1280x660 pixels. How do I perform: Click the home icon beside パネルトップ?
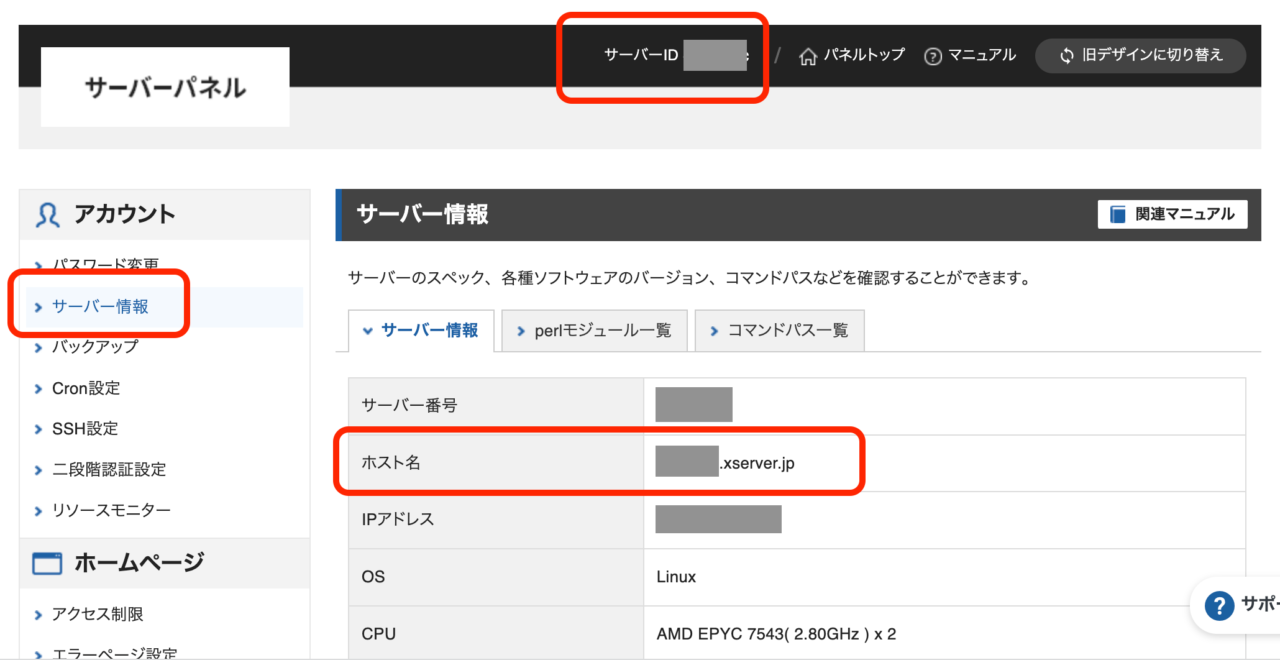click(x=808, y=56)
